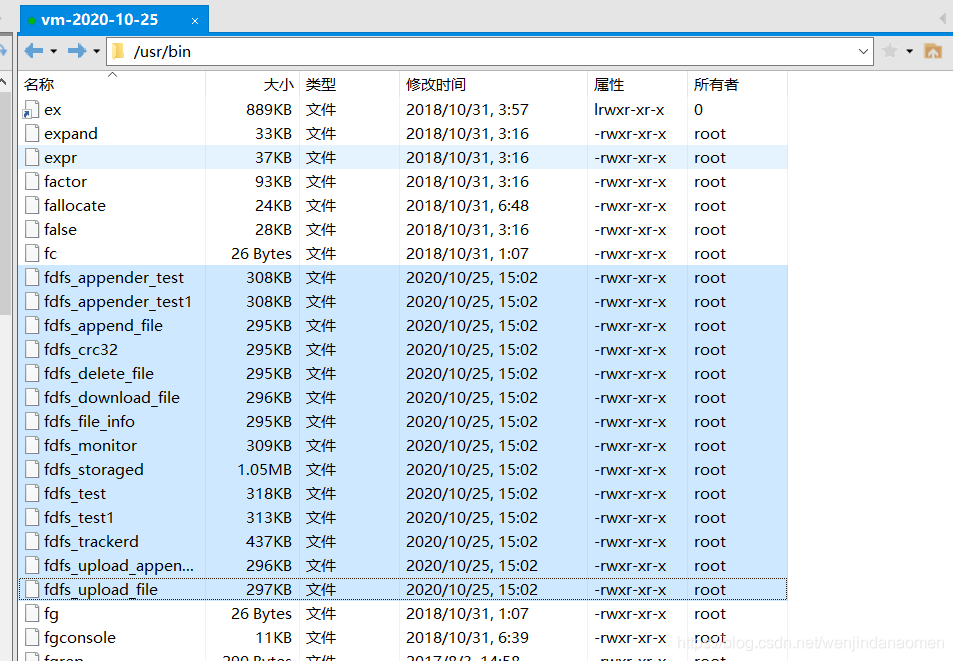Switch to the vm-2020-10-25 session tab
Viewport: 953px width, 661px height.
pyautogui.click(x=100, y=20)
